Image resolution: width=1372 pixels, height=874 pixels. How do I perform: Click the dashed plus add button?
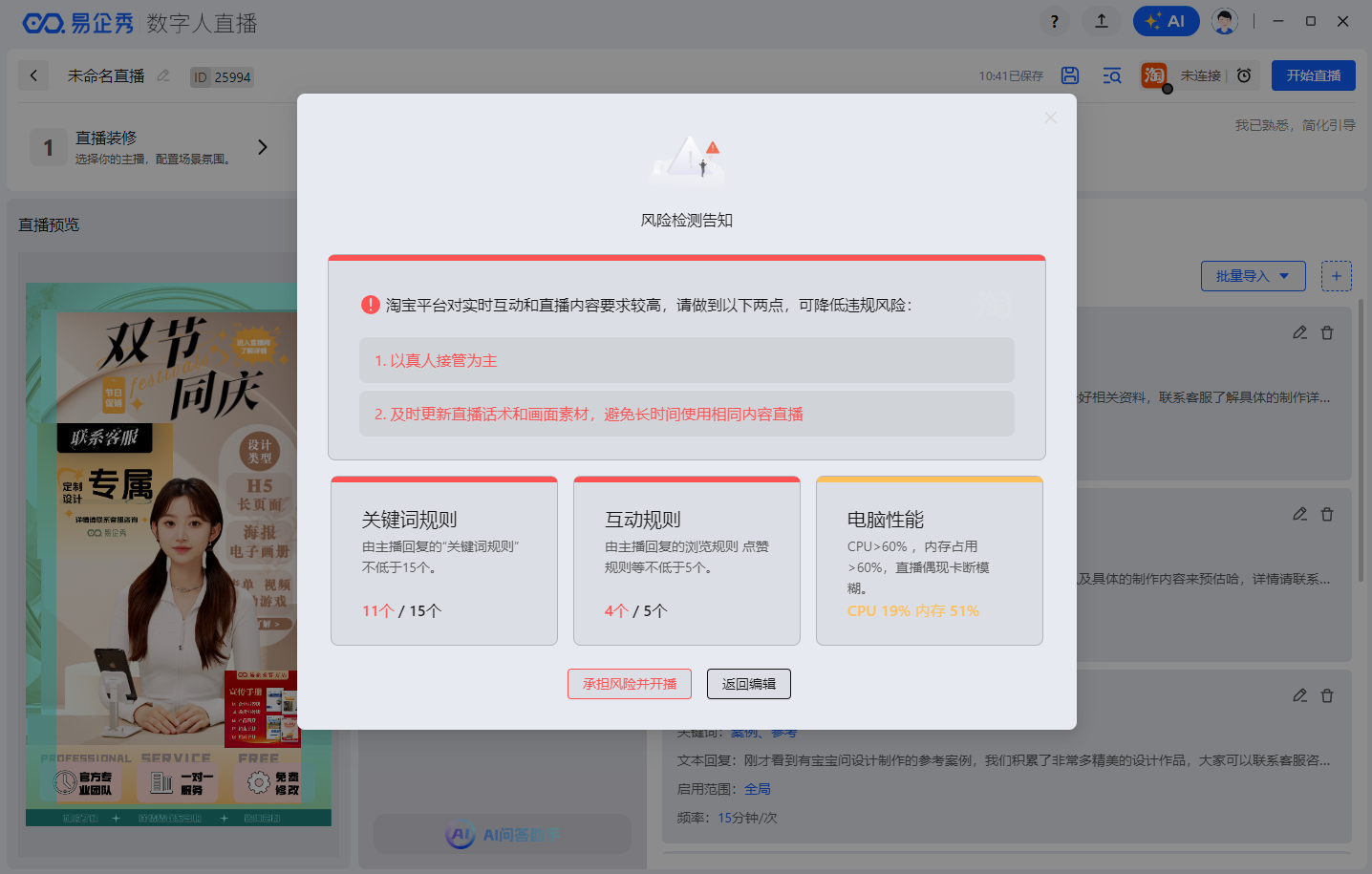pyautogui.click(x=1337, y=276)
